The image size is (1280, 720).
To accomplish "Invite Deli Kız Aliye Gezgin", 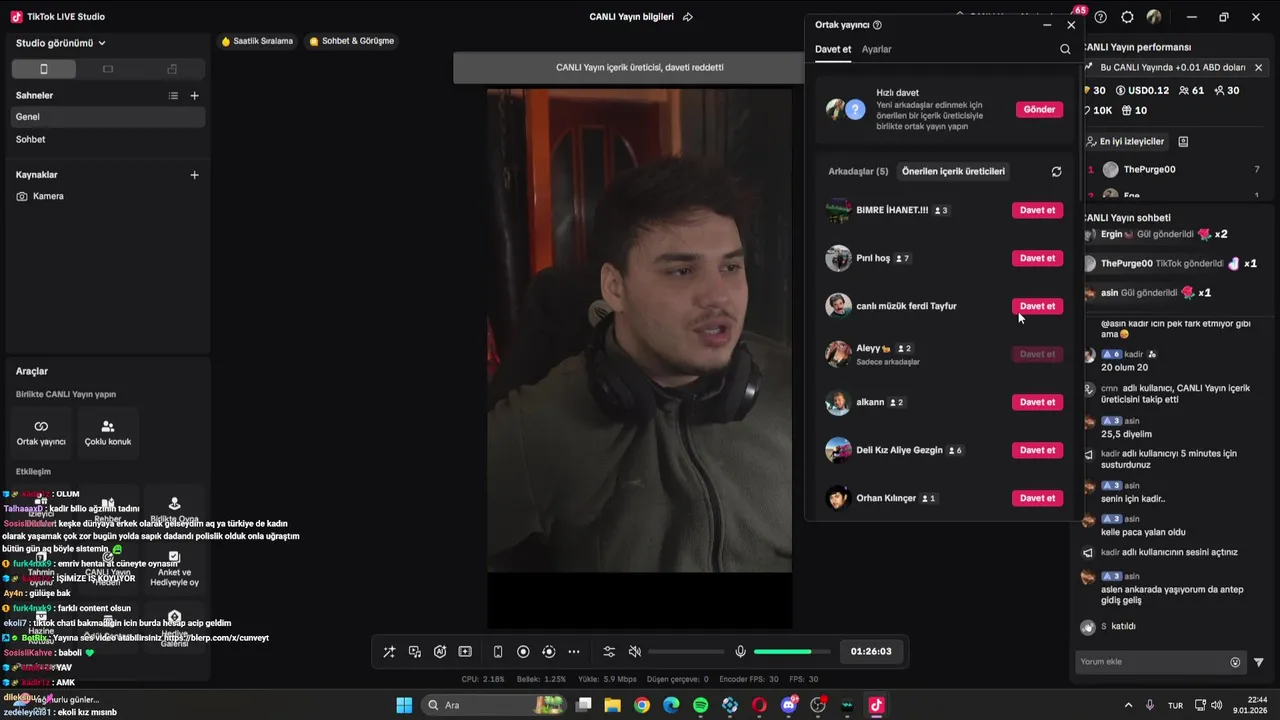I will coord(1037,450).
